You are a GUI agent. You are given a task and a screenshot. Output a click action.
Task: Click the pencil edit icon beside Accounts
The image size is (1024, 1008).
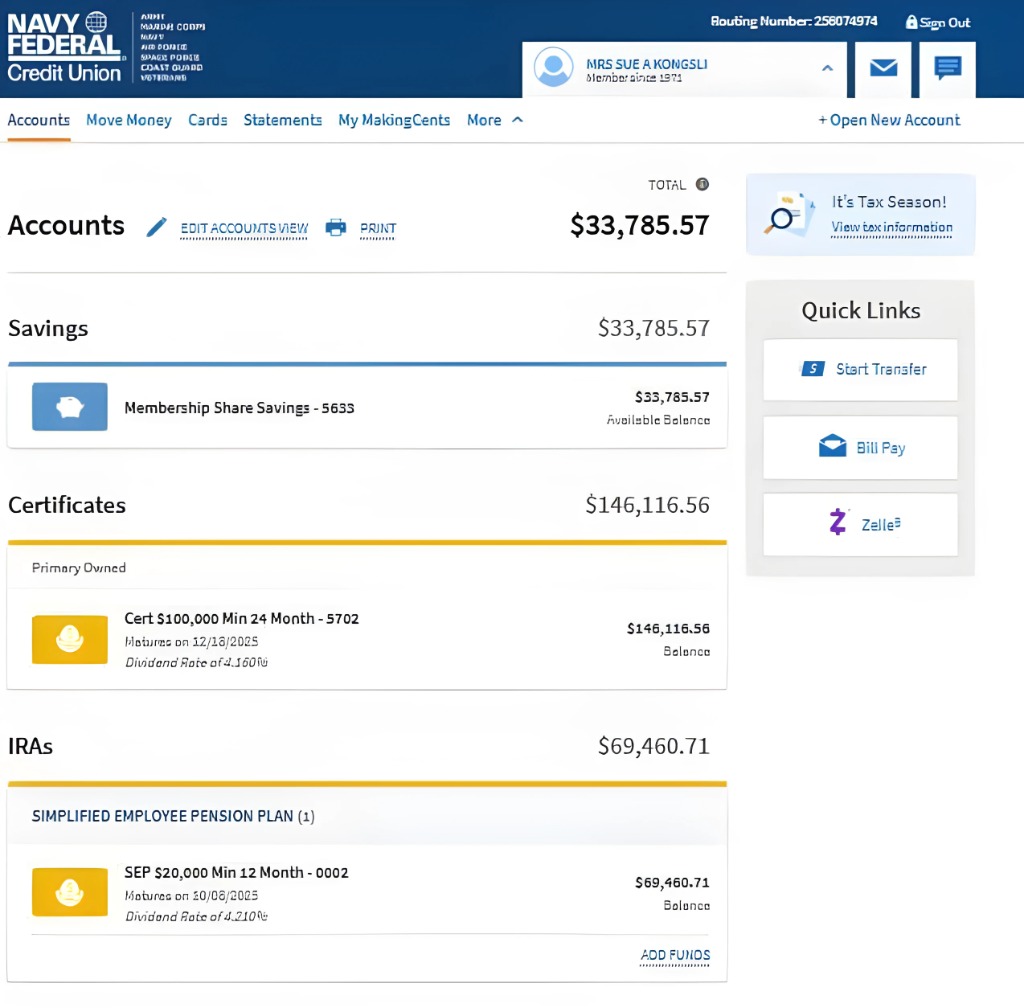(156, 227)
